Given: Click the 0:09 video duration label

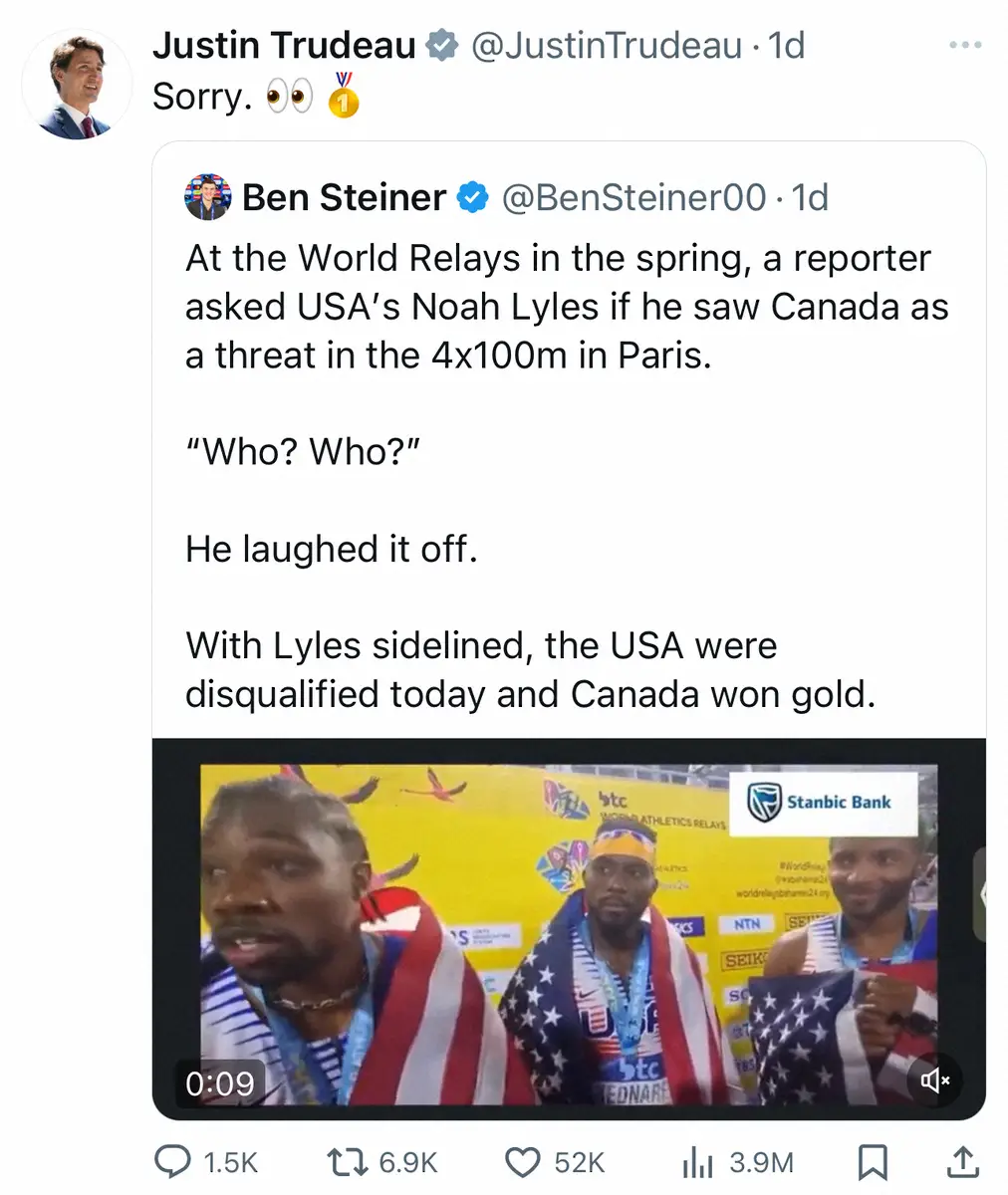Looking at the screenshot, I should click(220, 1082).
